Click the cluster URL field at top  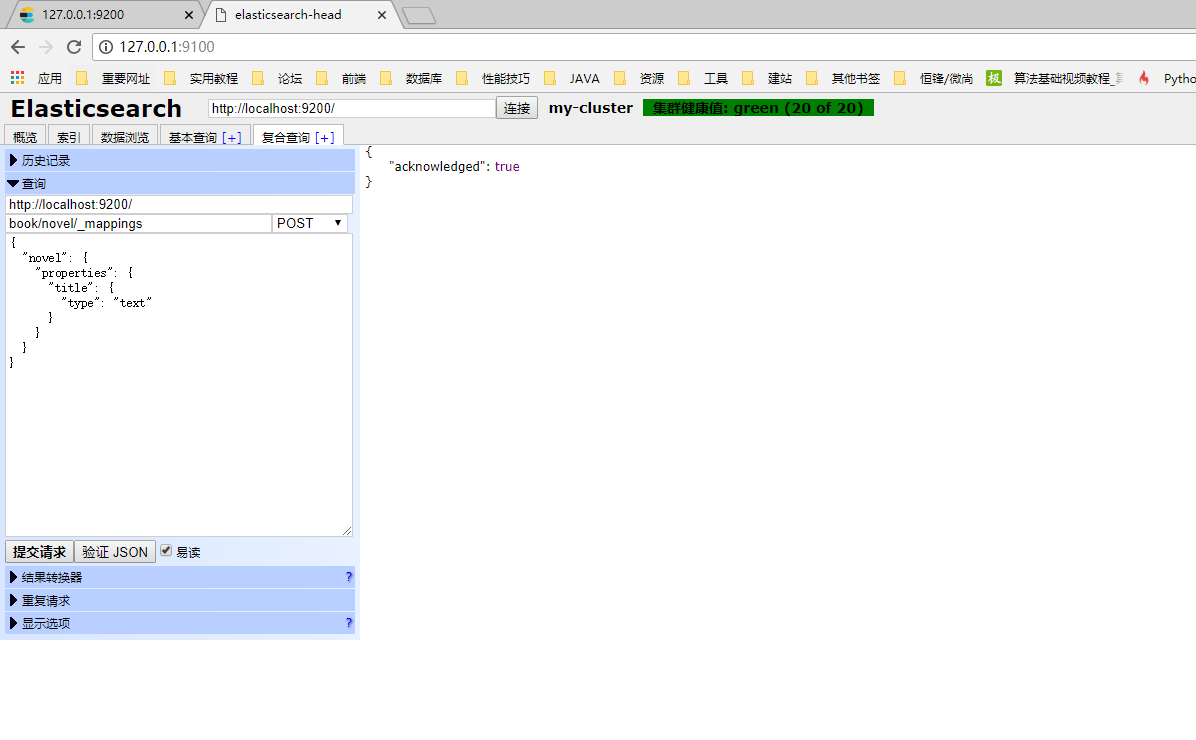[352, 108]
